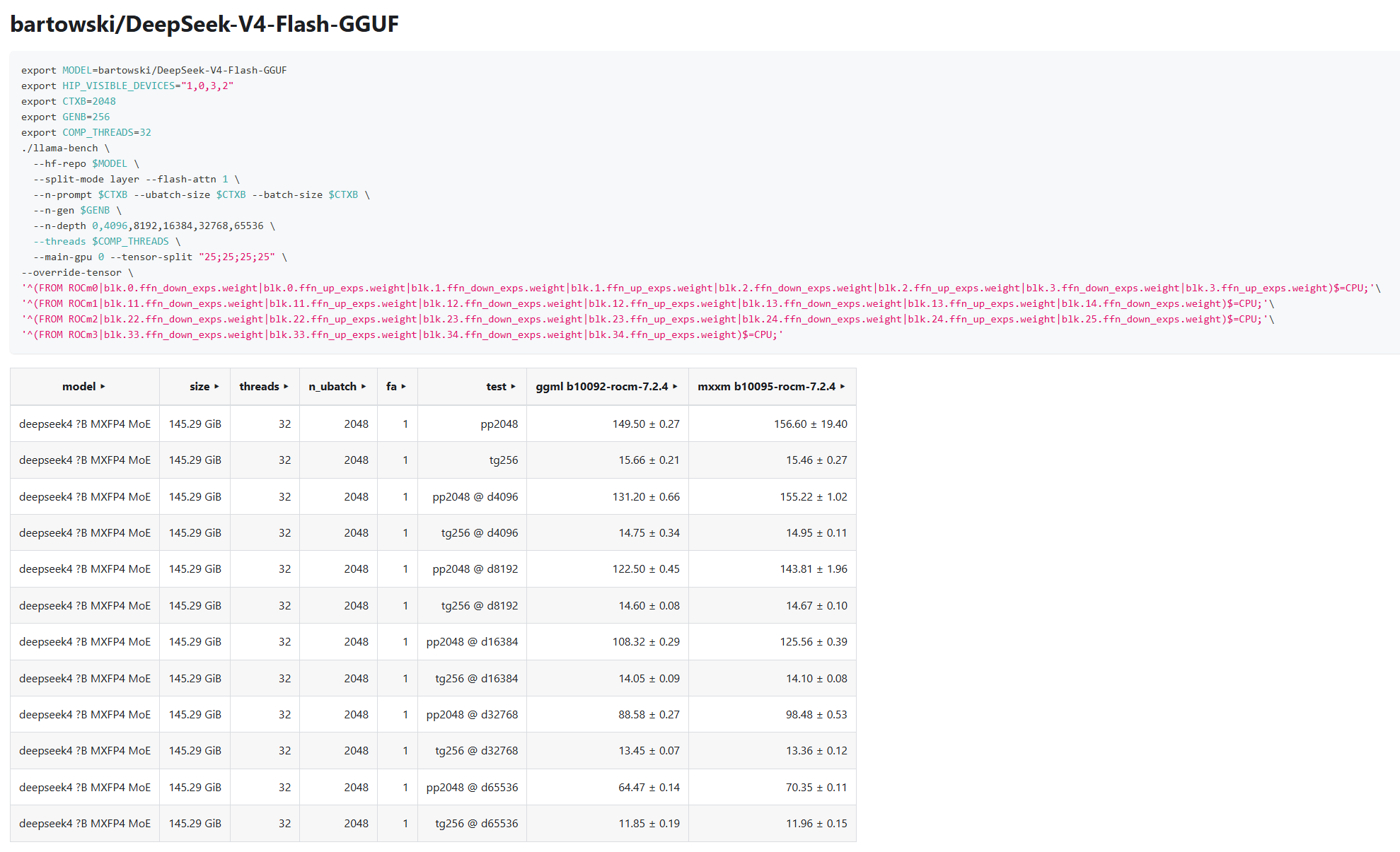Click the 143.81 ± 1.96 result value
Viewport: 1400px width, 852px height.
click(814, 569)
